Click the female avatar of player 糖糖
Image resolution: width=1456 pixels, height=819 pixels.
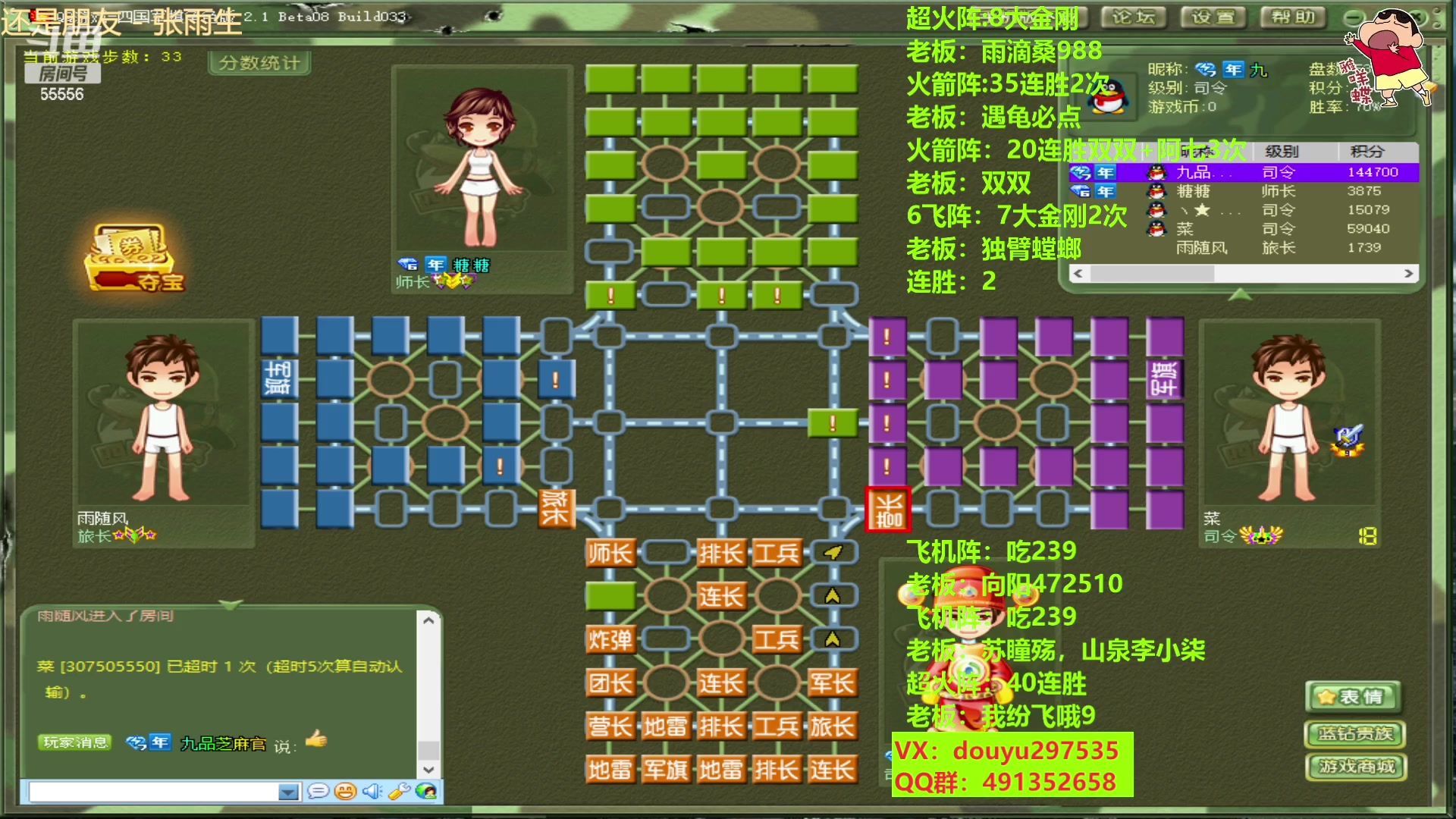[480, 165]
